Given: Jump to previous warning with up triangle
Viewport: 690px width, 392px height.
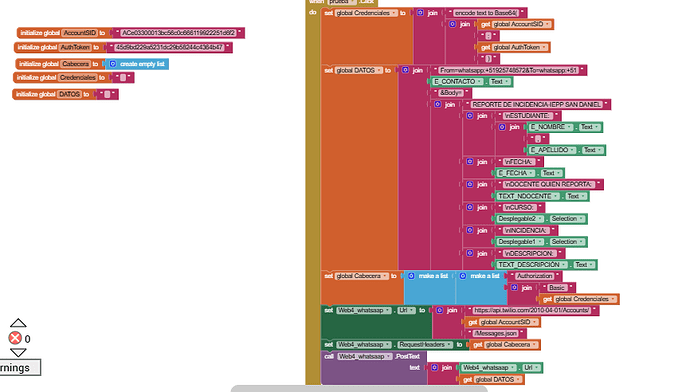Looking at the screenshot, I should click(x=18, y=323).
